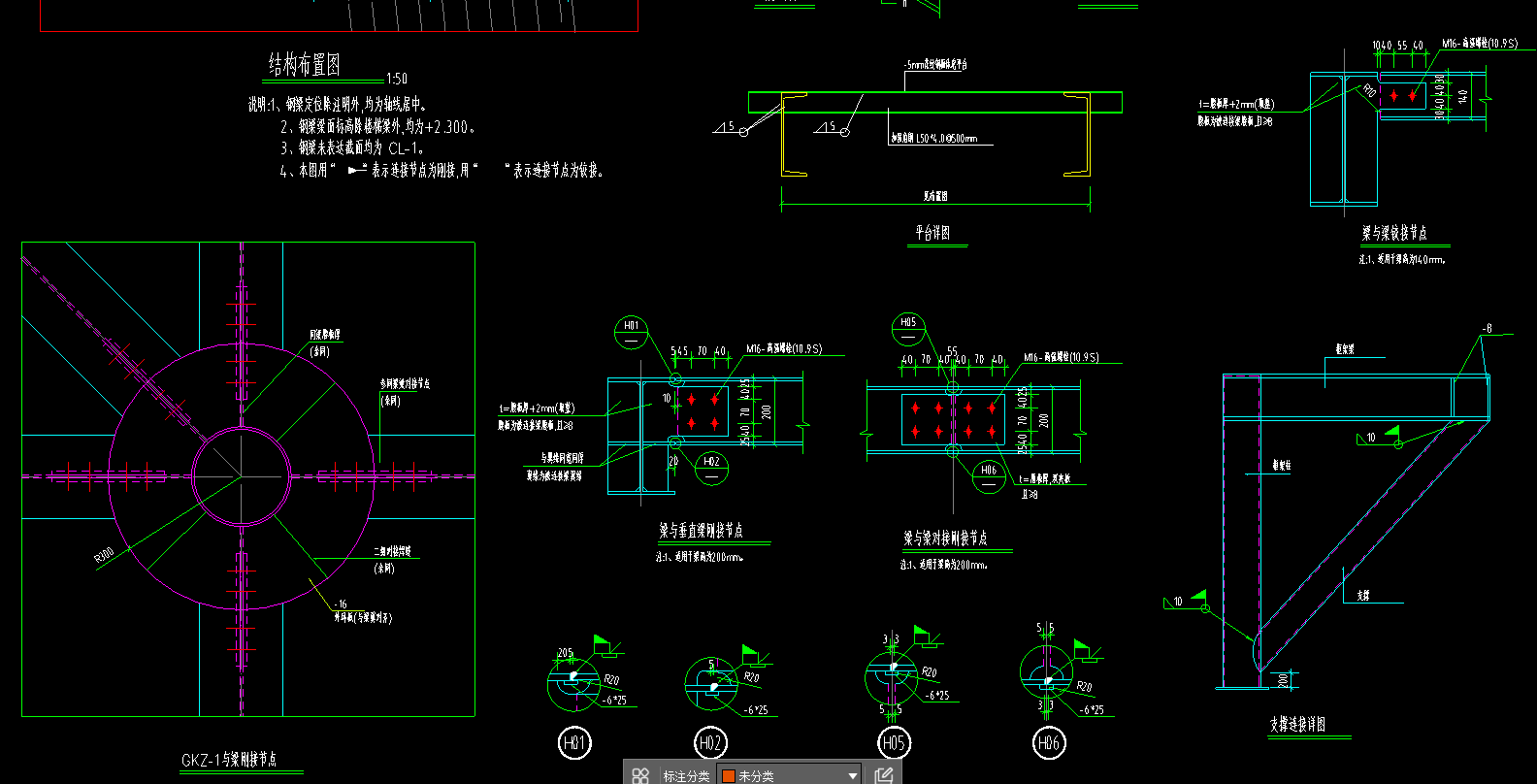Select the 结构布置图 title text

click(x=305, y=65)
